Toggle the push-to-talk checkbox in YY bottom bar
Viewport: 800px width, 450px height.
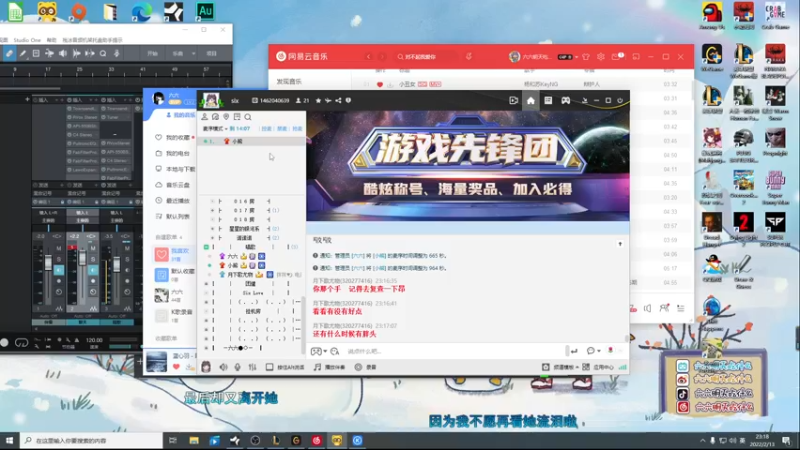[269, 367]
